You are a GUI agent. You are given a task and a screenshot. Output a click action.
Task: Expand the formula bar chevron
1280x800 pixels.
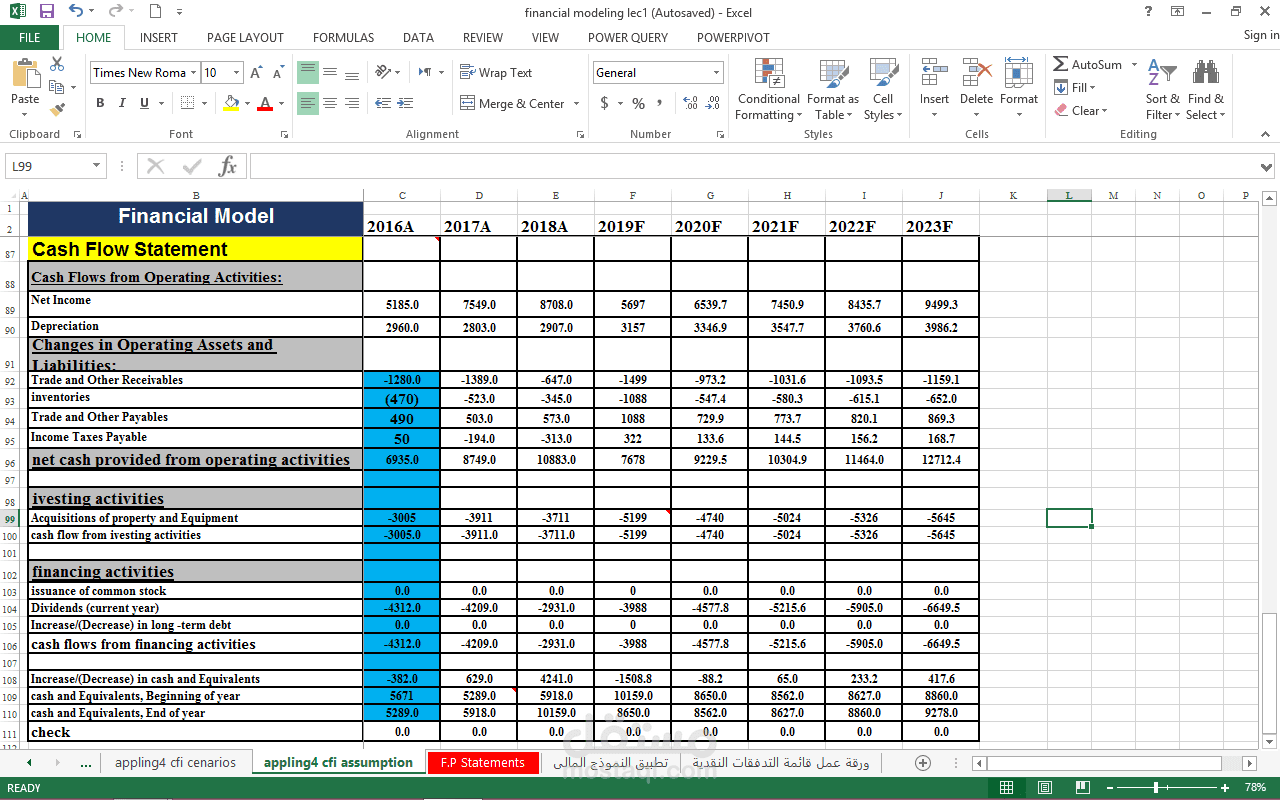click(1267, 167)
